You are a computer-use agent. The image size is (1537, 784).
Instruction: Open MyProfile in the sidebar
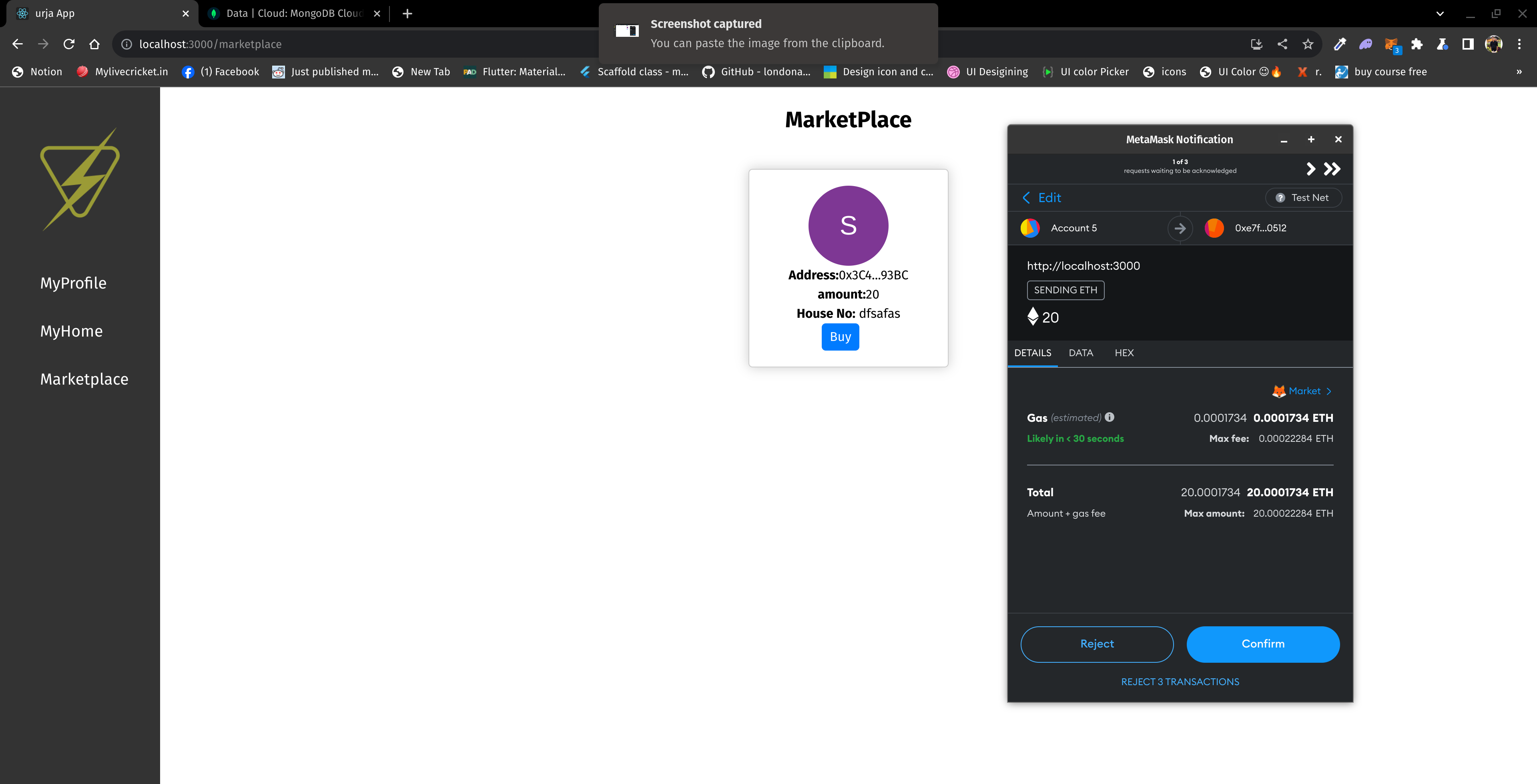pyautogui.click(x=73, y=283)
